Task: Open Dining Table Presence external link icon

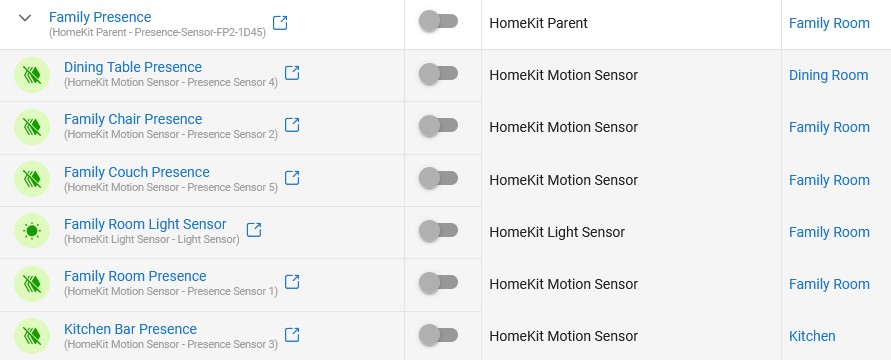Action: click(x=292, y=73)
